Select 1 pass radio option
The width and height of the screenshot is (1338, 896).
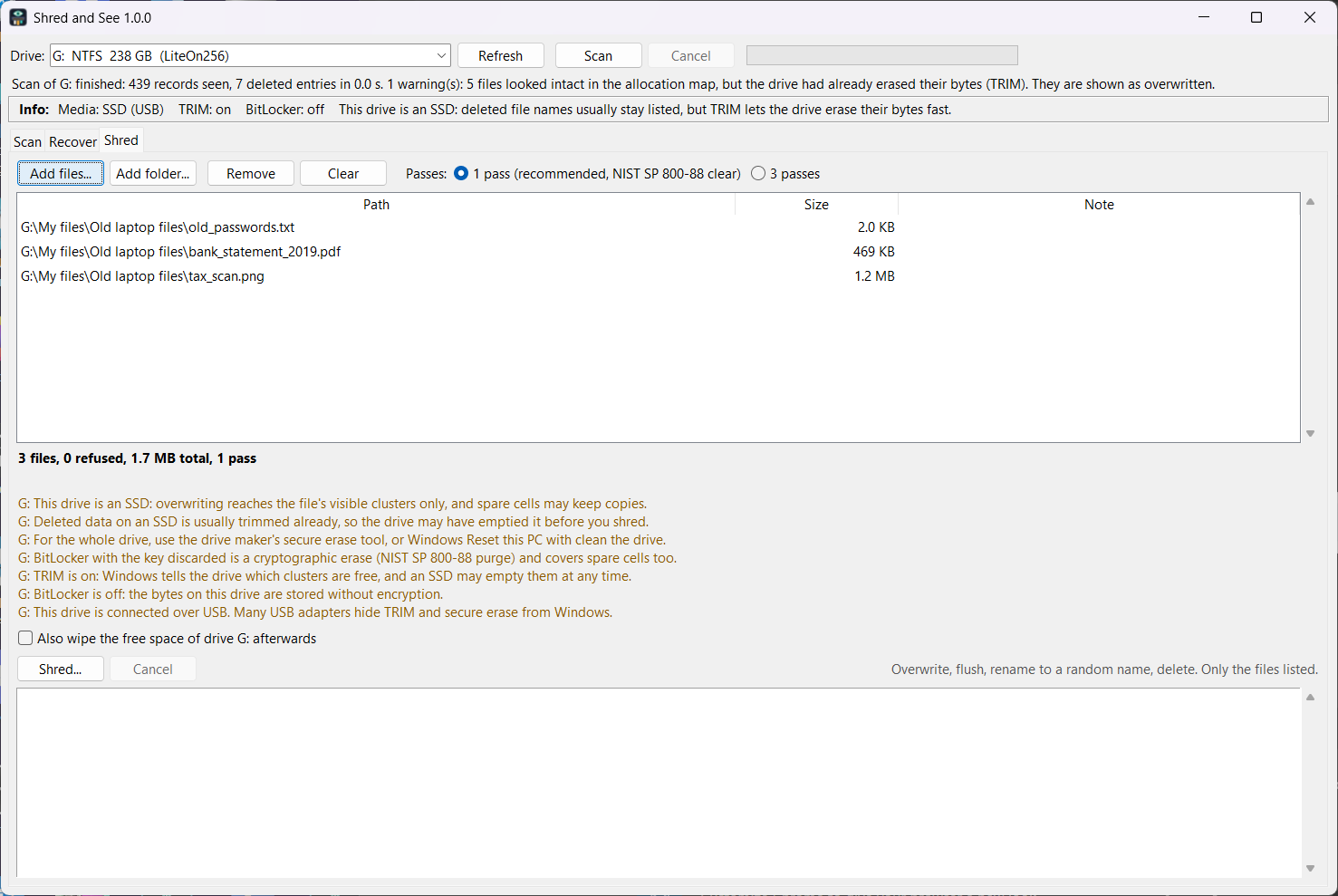(x=461, y=173)
